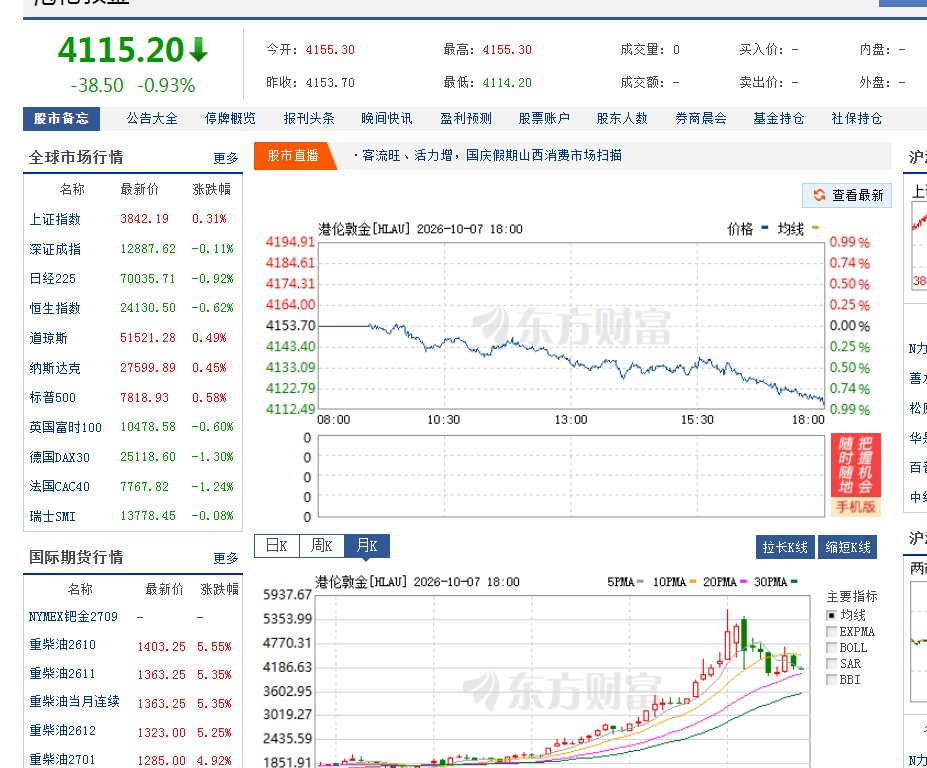The width and height of the screenshot is (927, 768).
Task: Open the 股东人数 menu item
Action: pos(622,119)
